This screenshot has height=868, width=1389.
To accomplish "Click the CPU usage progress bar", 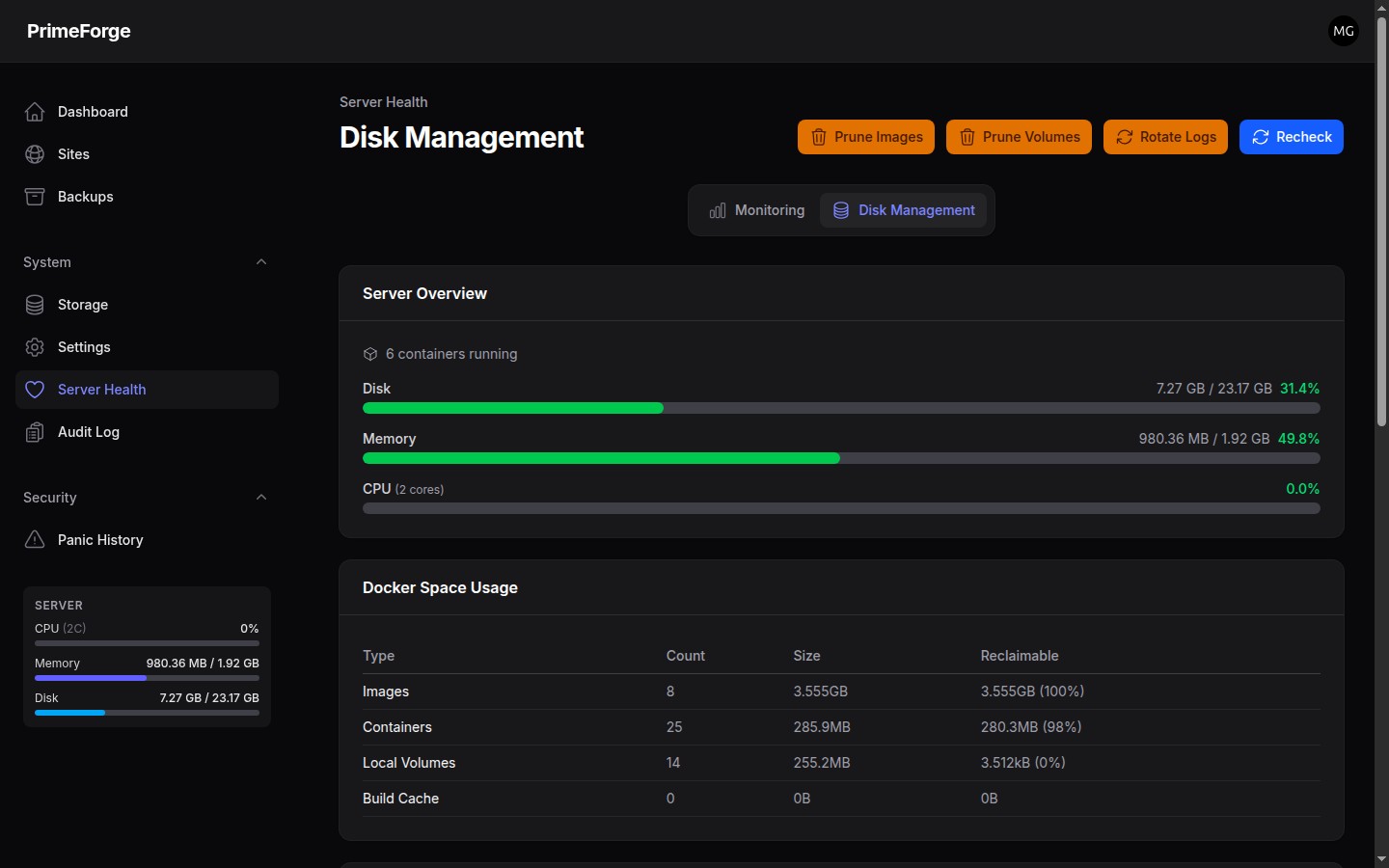I will click(x=841, y=508).
